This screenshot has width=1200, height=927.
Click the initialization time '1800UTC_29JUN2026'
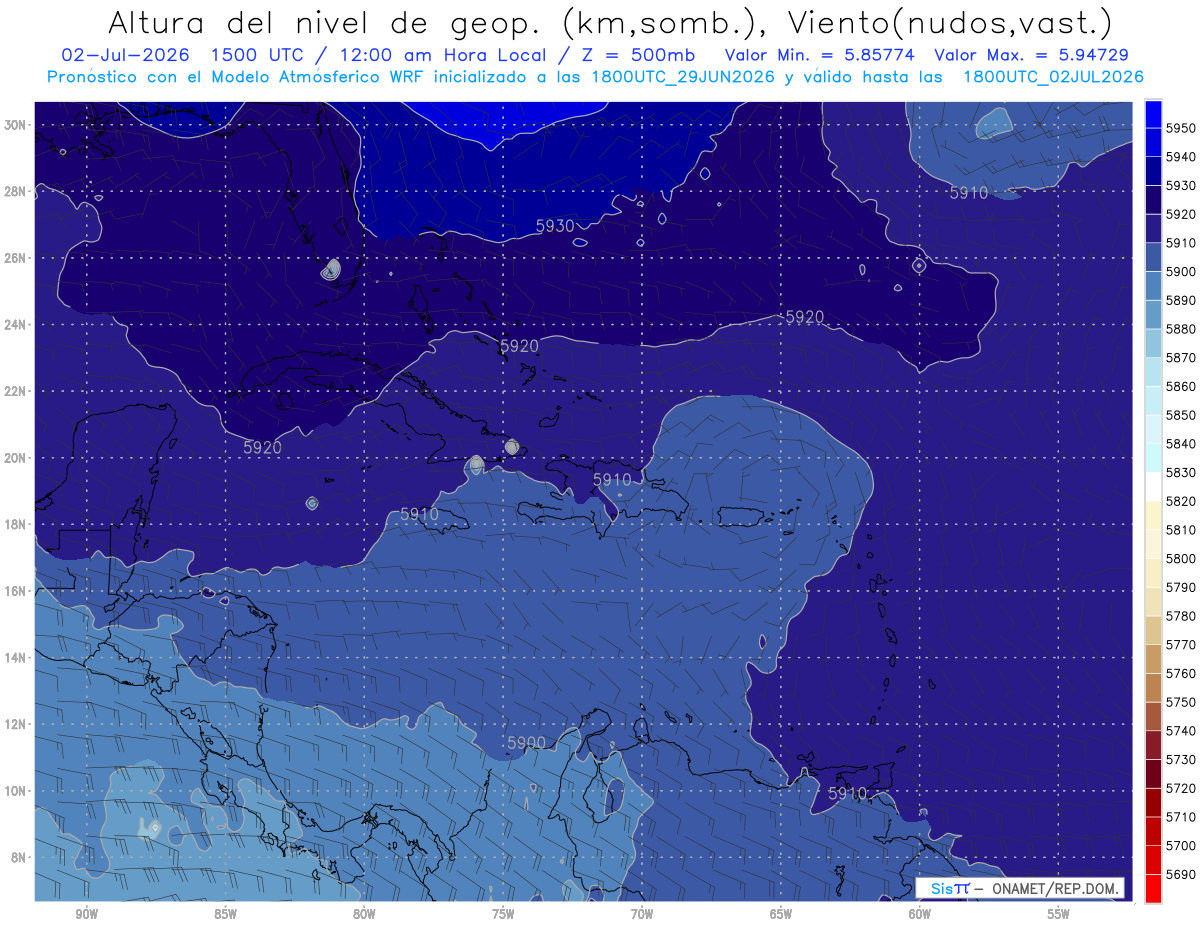[683, 76]
